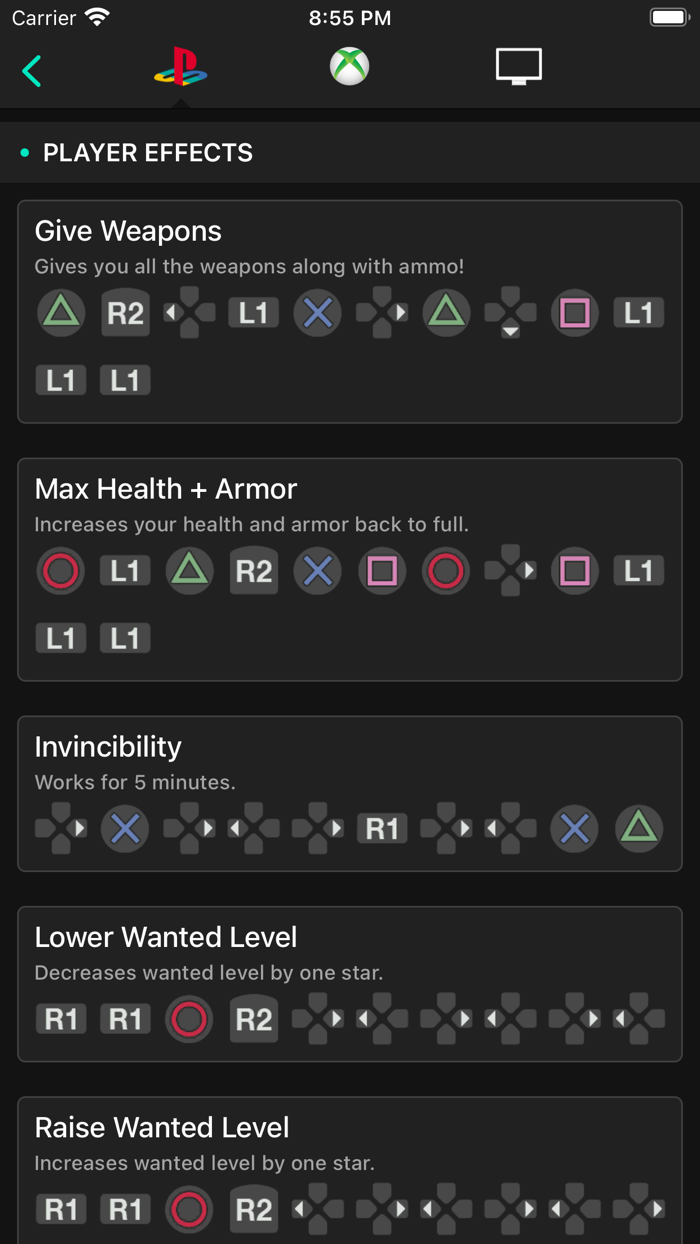Switch to the PC monitor tab
This screenshot has width=700, height=1244.
516,66
